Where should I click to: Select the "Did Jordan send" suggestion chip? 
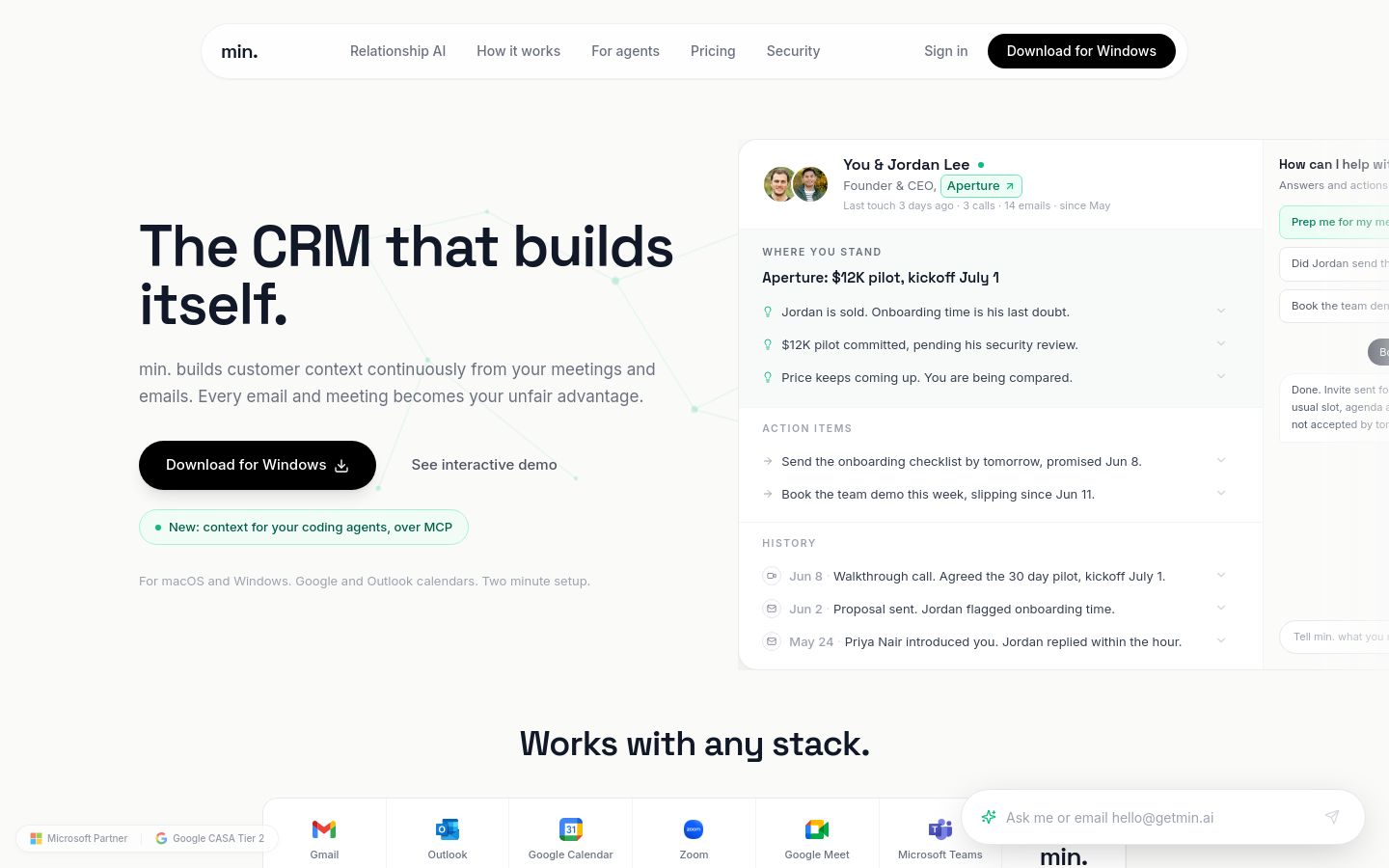tap(1334, 263)
